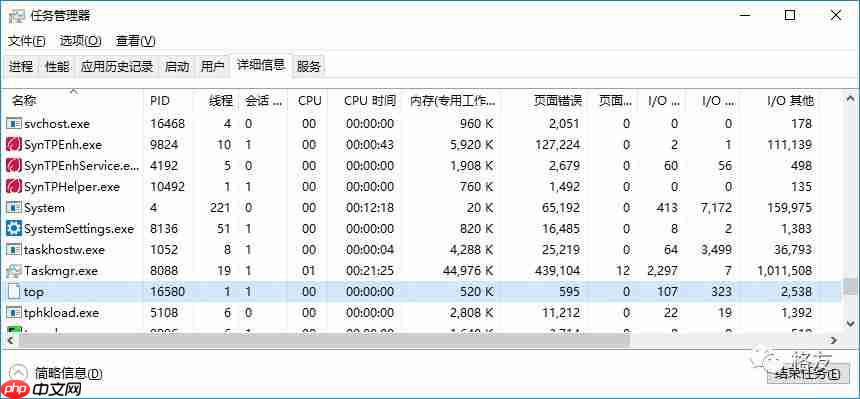Image resolution: width=860 pixels, height=399 pixels.
Task: Click page faults value 439,104
Action: click(x=558, y=271)
